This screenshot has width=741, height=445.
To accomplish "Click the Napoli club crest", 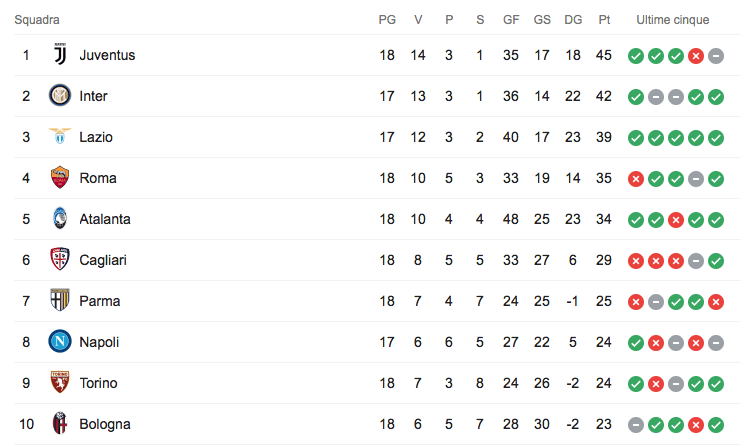I will pyautogui.click(x=59, y=342).
